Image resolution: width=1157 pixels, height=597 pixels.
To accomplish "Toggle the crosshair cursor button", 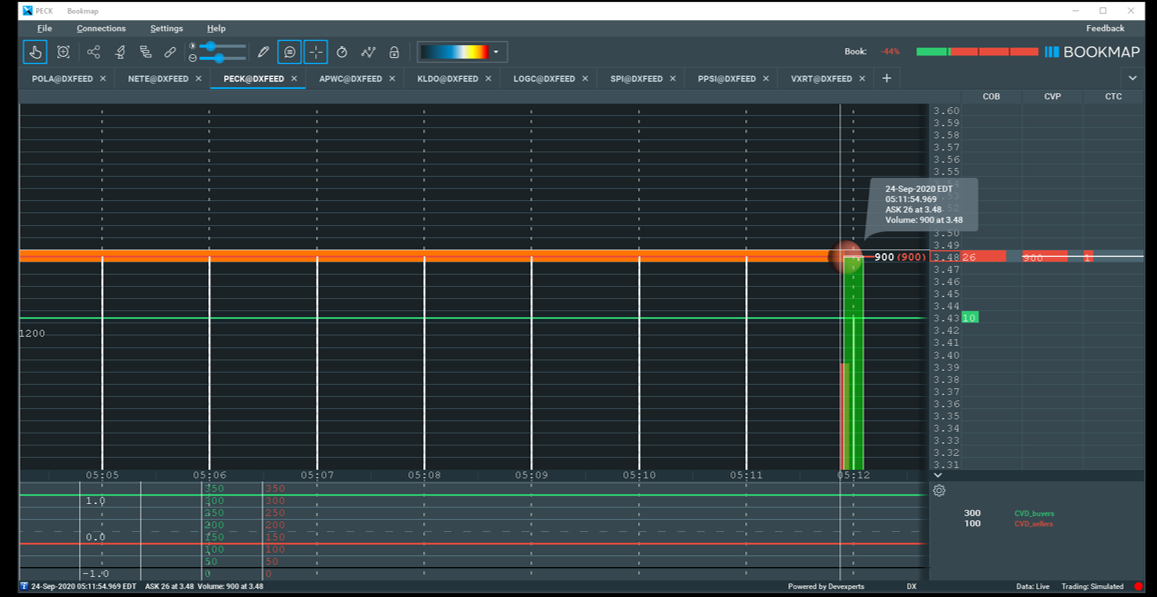I will (x=316, y=52).
